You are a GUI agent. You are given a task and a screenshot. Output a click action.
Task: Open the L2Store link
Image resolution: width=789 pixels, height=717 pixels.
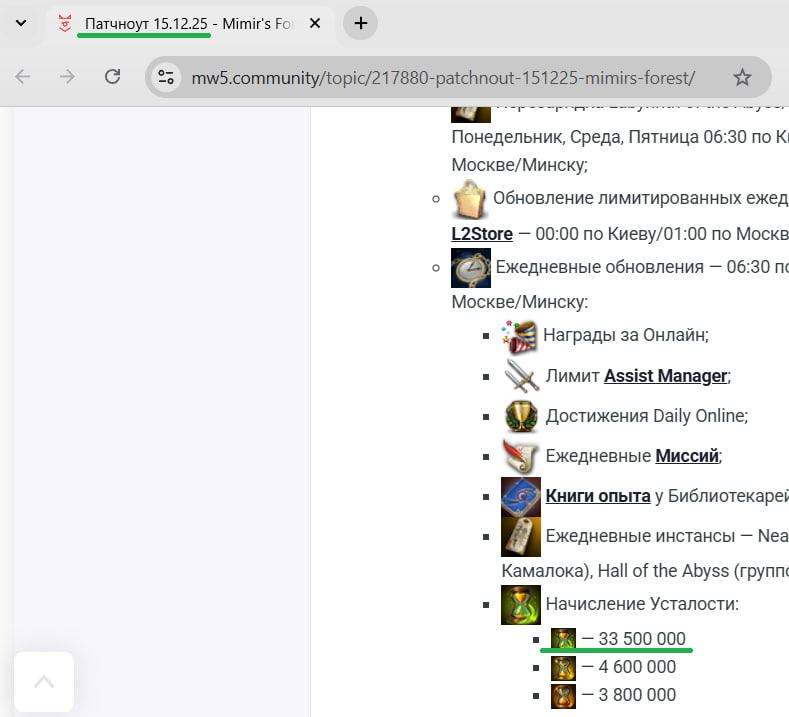point(482,234)
